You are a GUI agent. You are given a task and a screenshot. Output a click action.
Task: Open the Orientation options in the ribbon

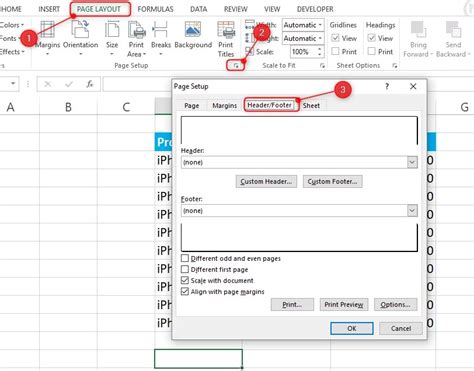(x=80, y=38)
